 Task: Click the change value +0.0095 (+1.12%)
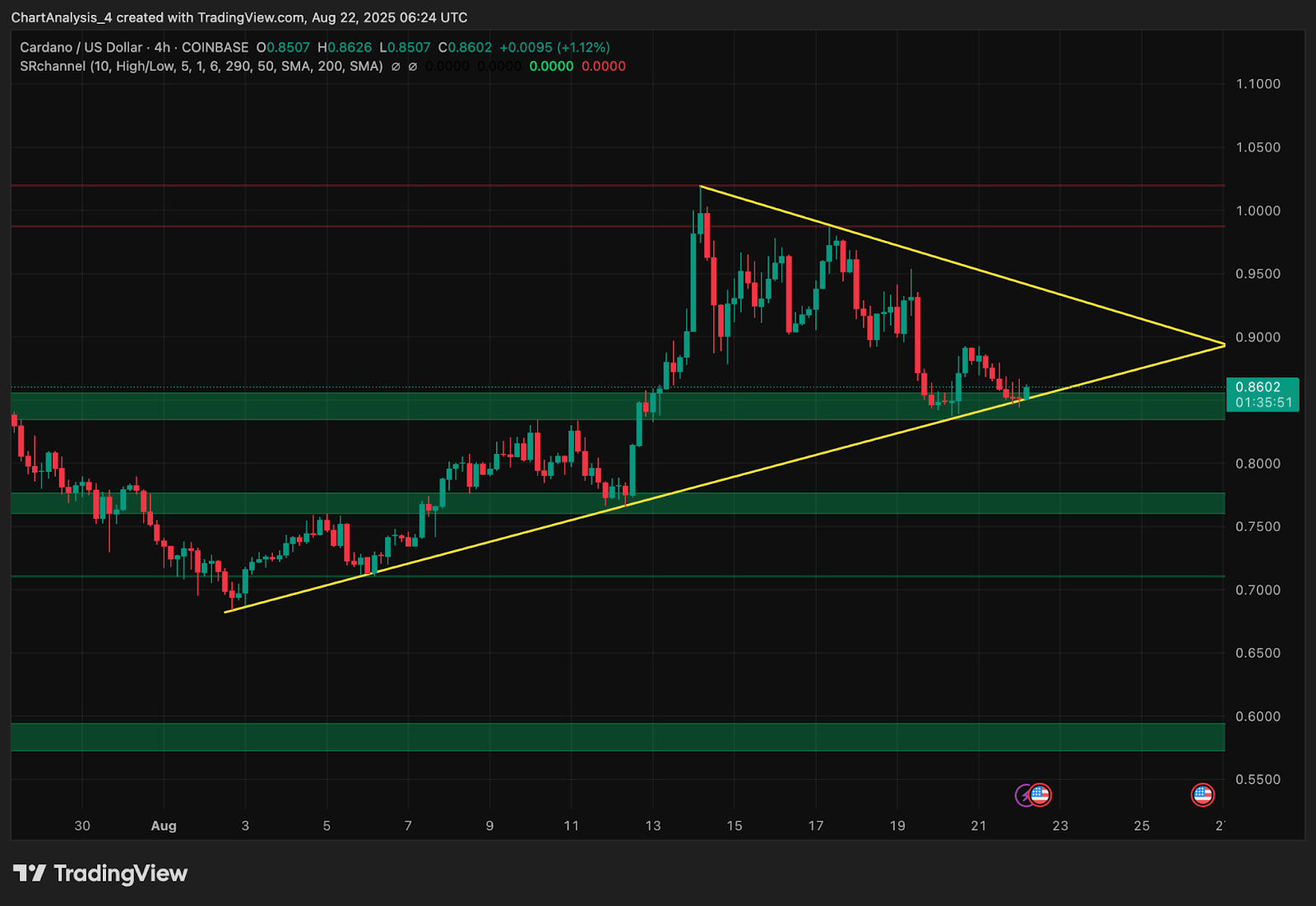554,48
